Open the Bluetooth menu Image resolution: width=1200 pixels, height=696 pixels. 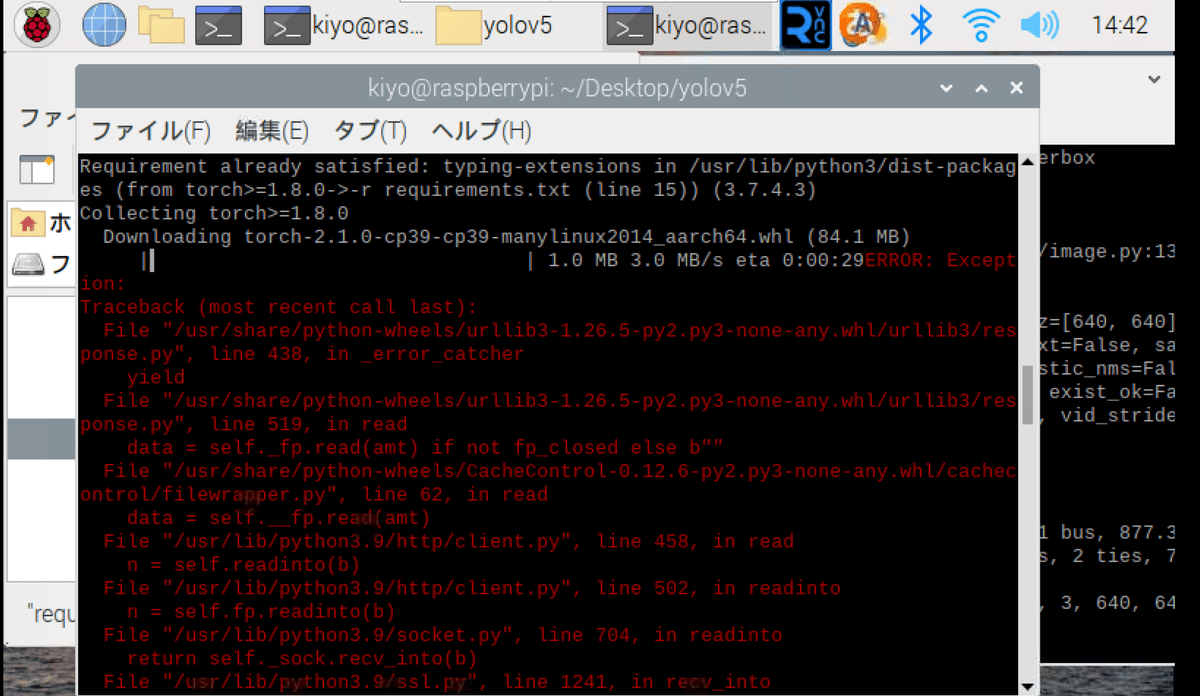click(x=921, y=25)
